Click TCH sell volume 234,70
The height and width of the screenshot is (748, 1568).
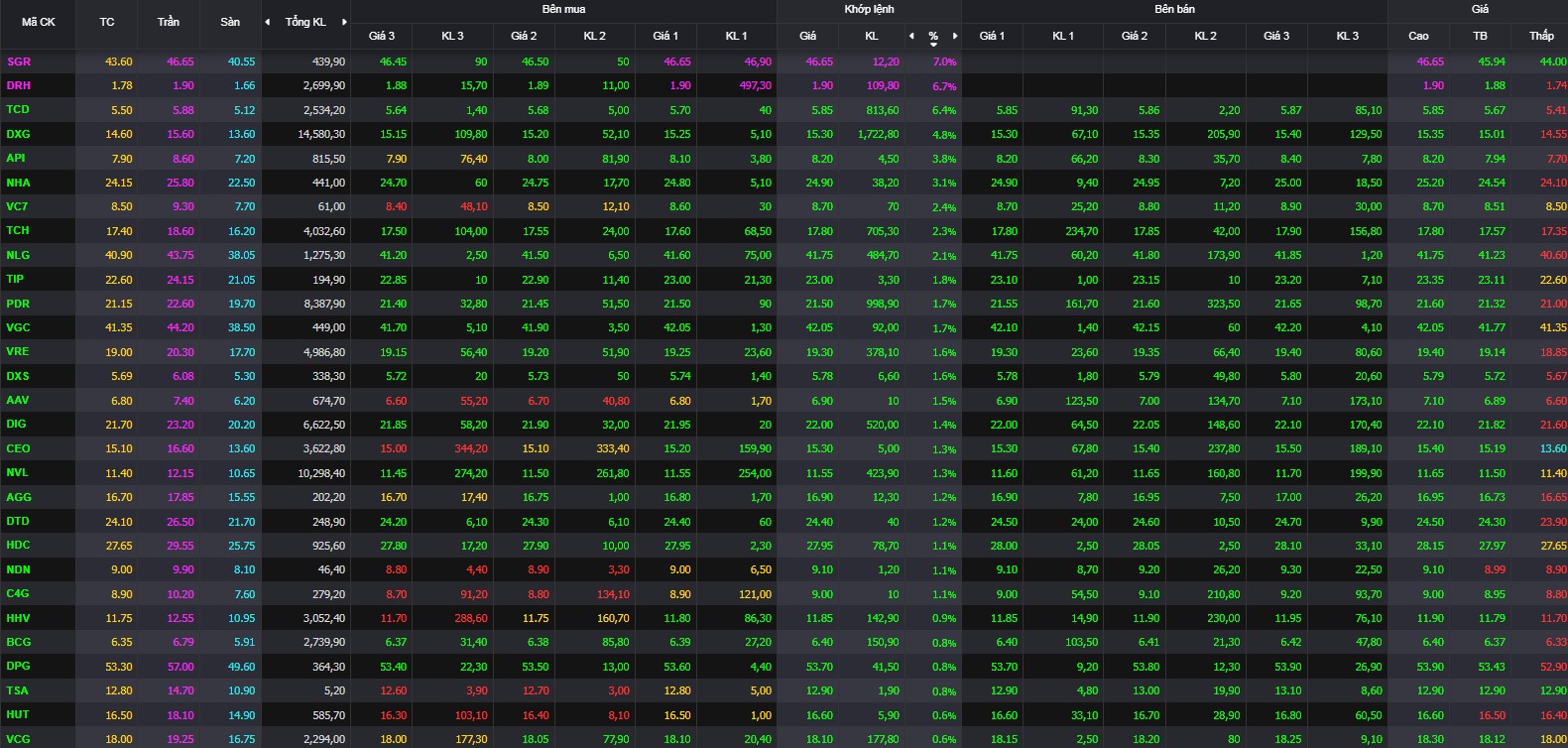(1081, 231)
